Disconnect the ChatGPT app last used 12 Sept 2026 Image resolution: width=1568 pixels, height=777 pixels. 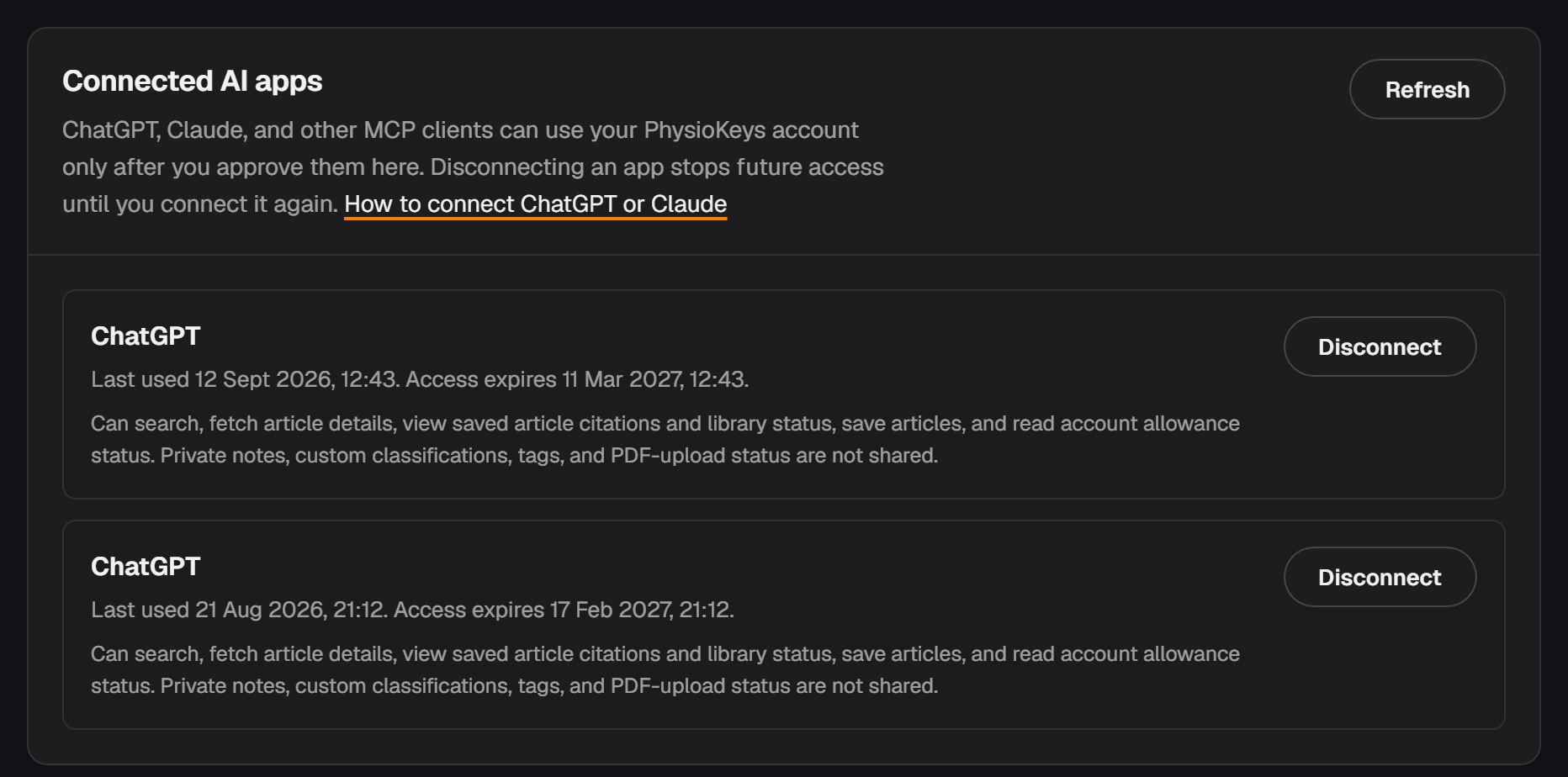(x=1380, y=346)
